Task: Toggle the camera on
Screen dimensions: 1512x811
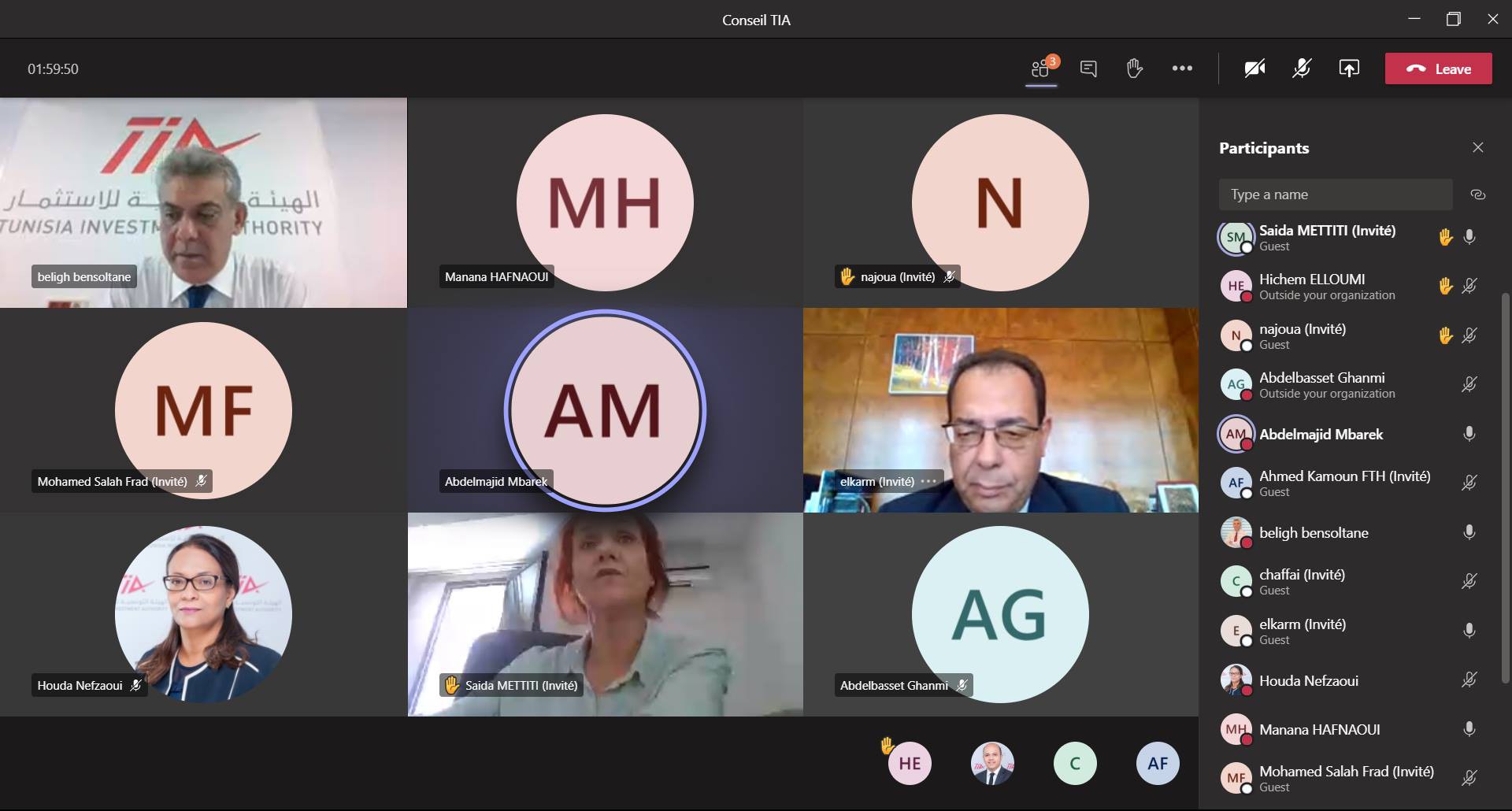Action: point(1254,69)
